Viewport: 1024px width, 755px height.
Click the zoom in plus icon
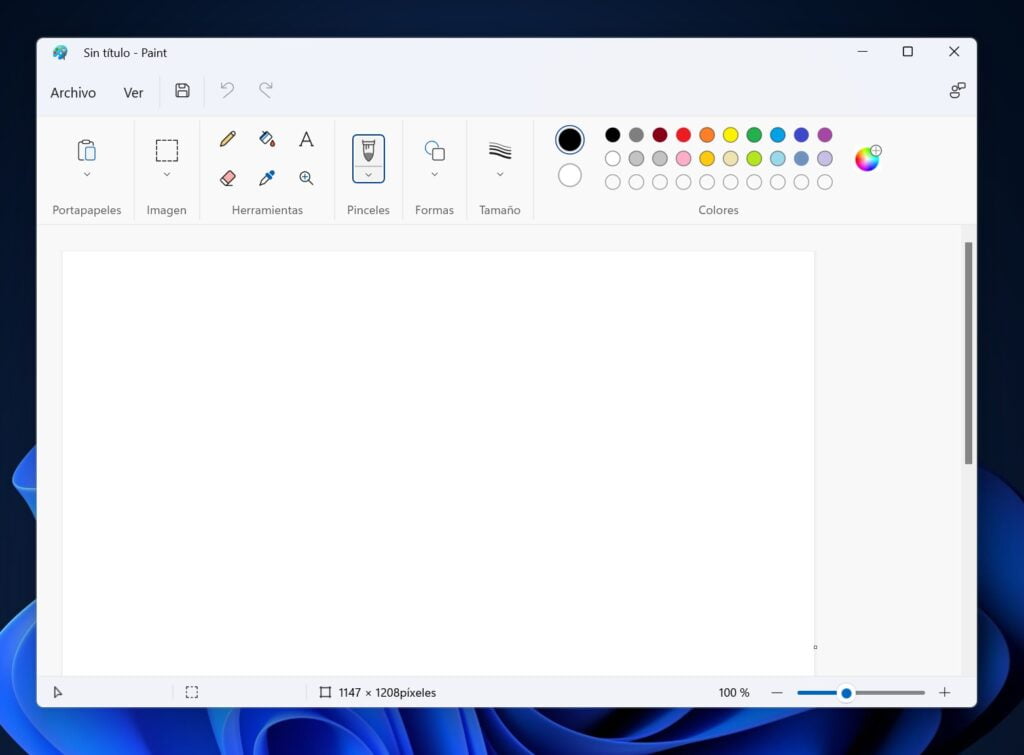[944, 692]
